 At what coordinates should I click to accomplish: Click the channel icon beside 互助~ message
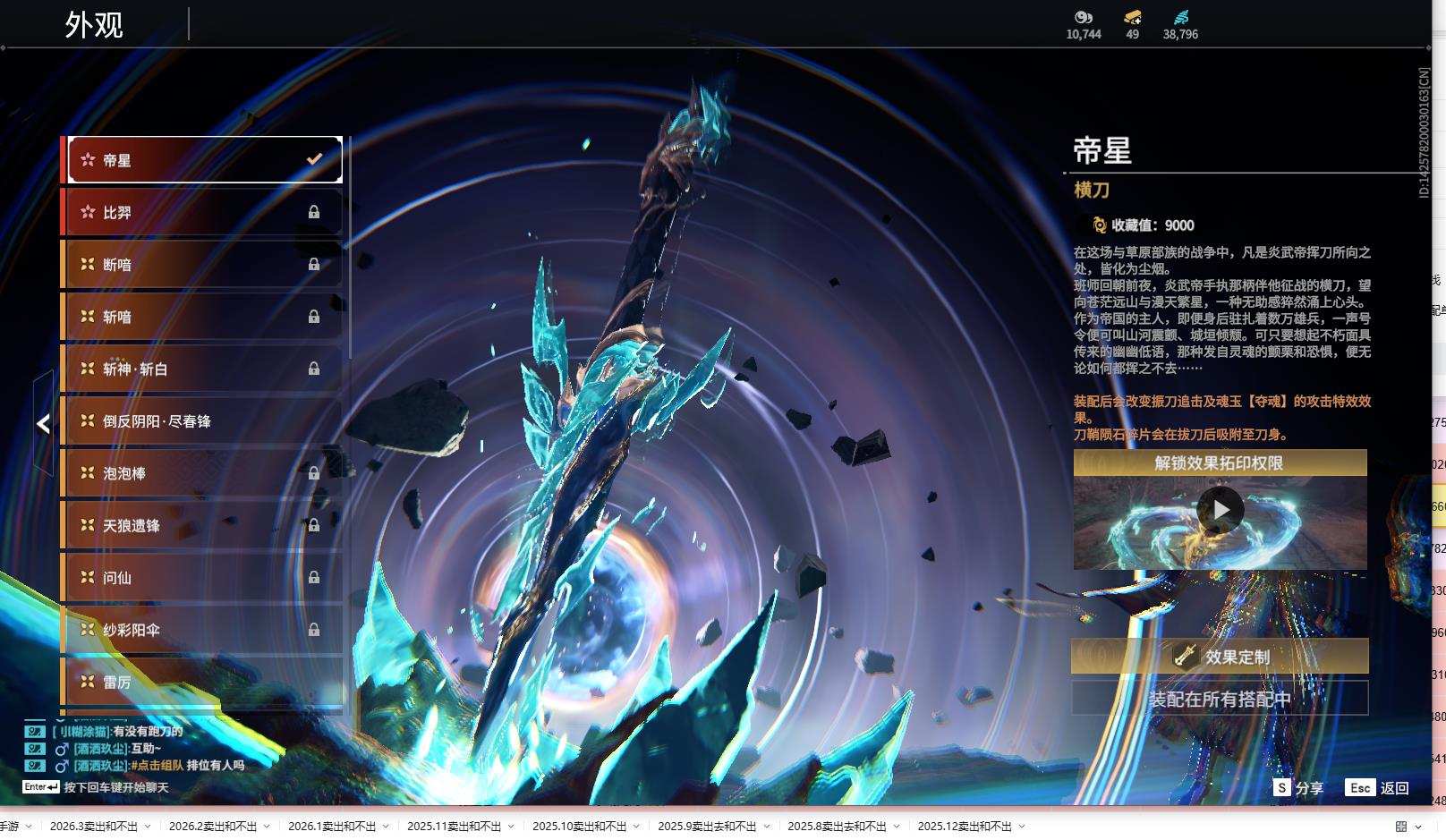[34, 749]
